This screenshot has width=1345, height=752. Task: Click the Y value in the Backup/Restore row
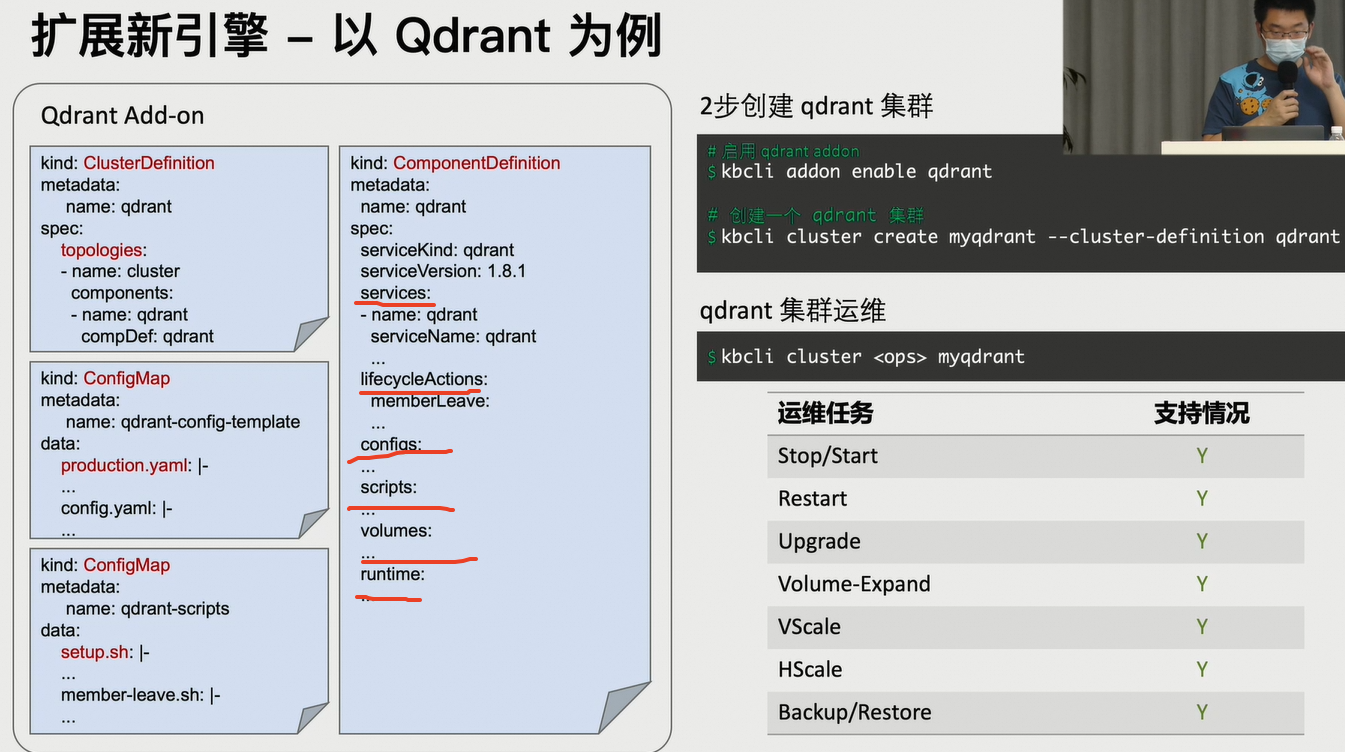click(x=1202, y=713)
